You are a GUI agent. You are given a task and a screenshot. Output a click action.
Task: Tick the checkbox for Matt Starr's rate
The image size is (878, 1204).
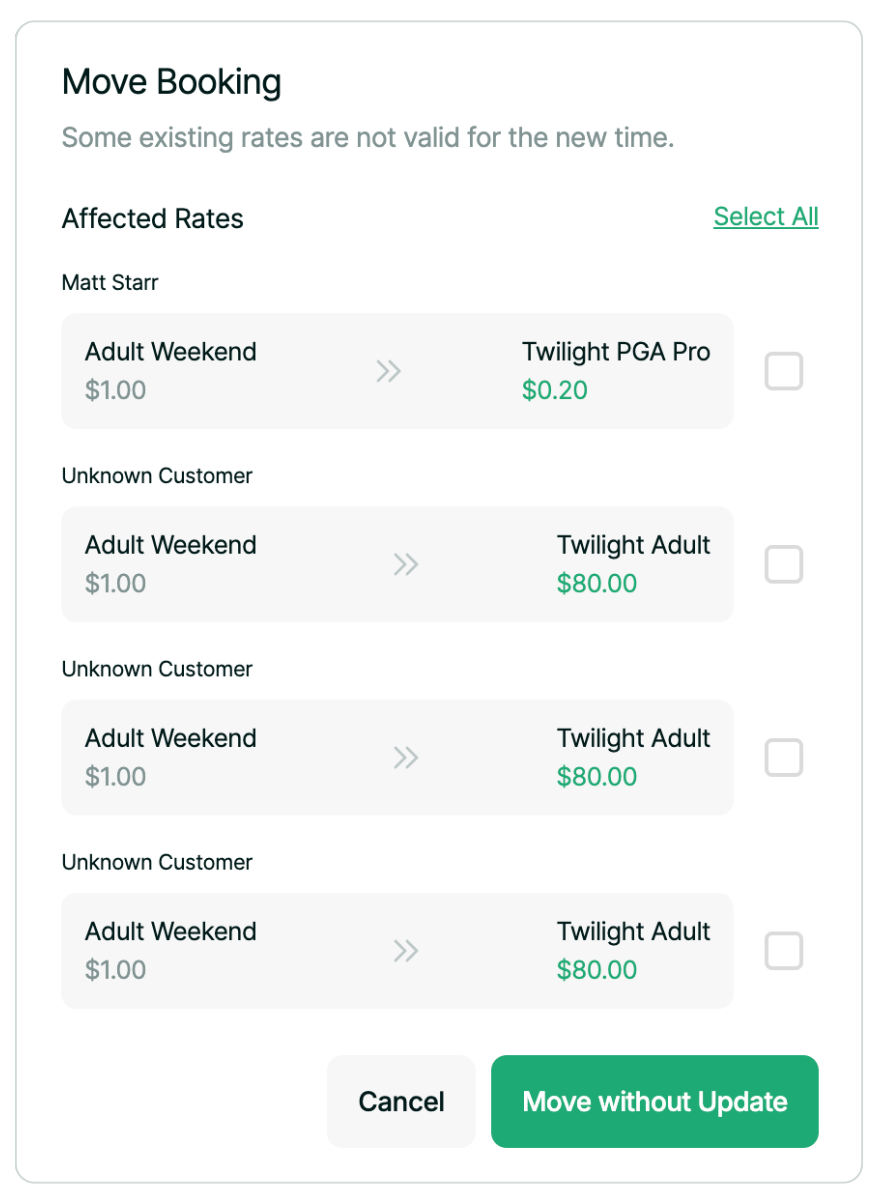coord(783,371)
